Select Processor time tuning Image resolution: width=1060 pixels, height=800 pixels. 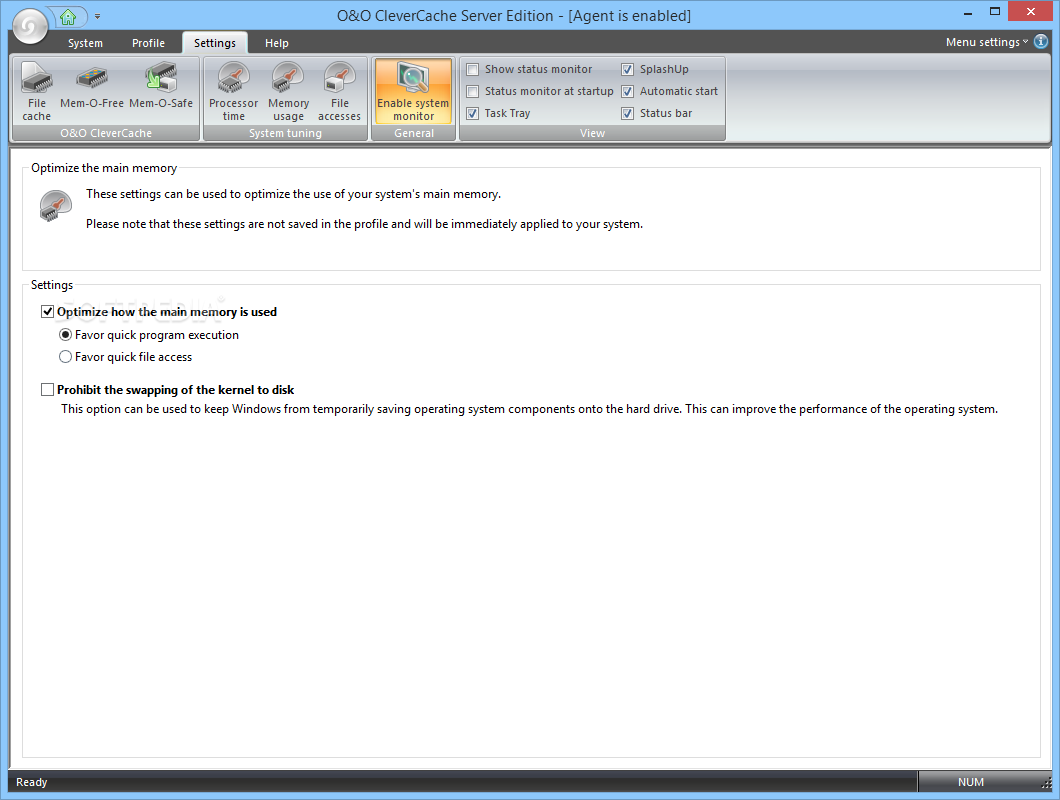click(x=233, y=92)
